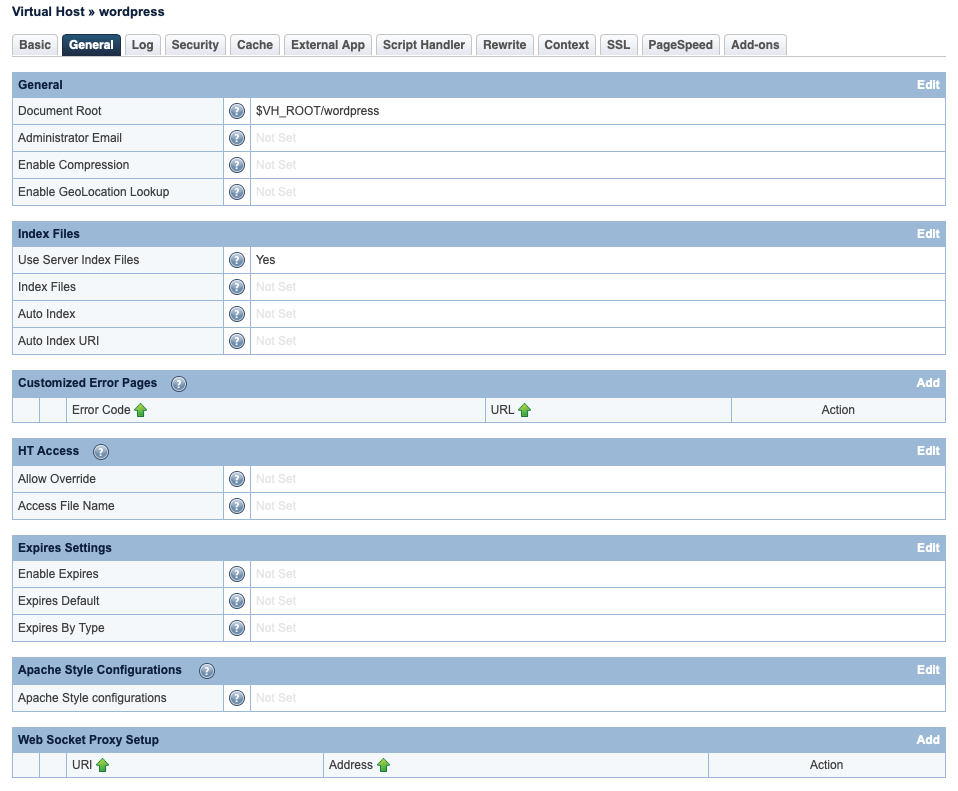Sort error pages by Error Code arrow

[x=141, y=410]
